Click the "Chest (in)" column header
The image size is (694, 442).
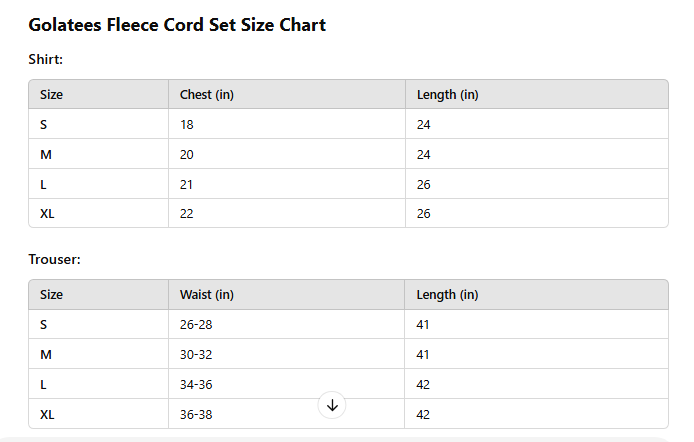(x=207, y=95)
